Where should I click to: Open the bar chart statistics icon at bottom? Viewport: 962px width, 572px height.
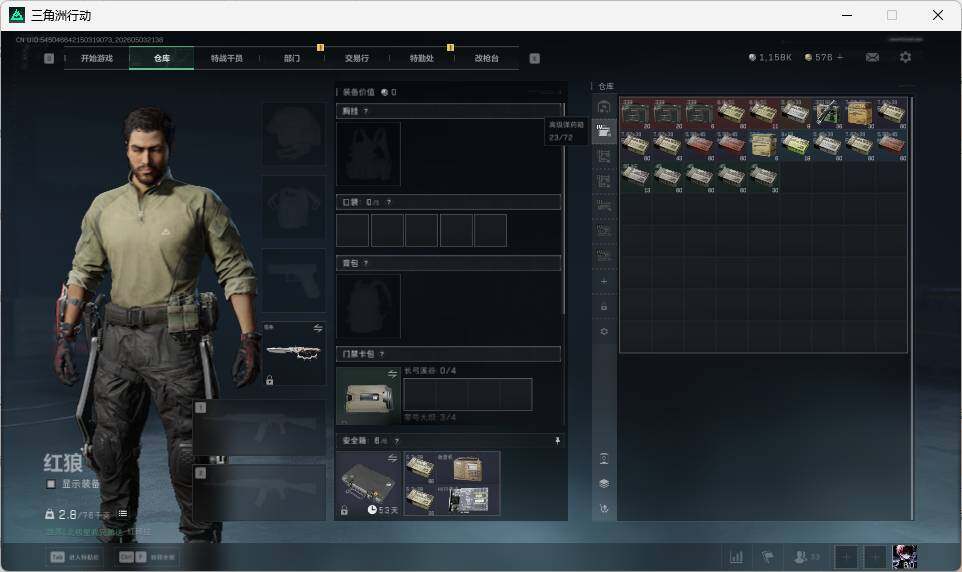tap(736, 557)
